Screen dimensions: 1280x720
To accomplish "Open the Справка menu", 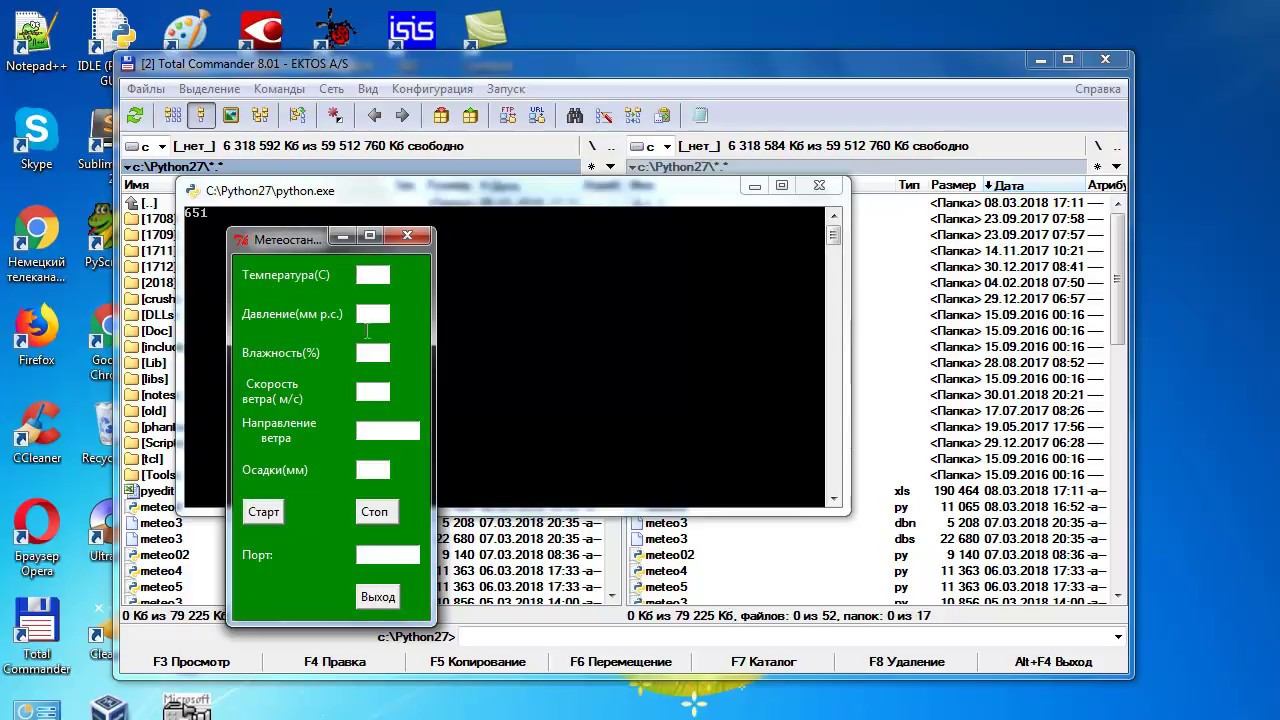I will 1097,89.
